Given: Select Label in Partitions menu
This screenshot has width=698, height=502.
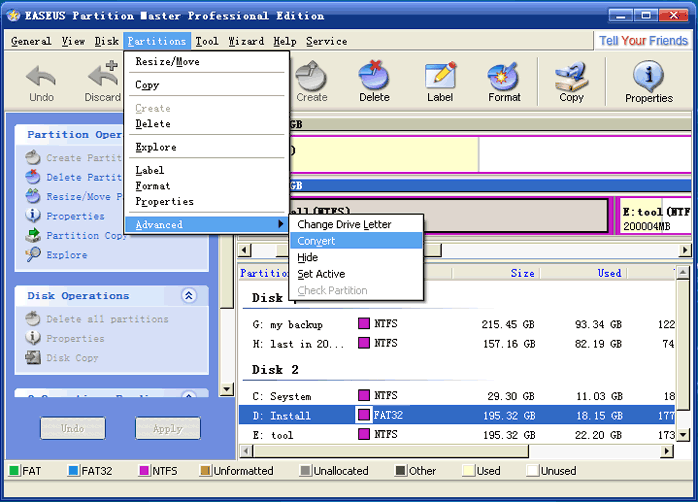Looking at the screenshot, I should 207,170.
